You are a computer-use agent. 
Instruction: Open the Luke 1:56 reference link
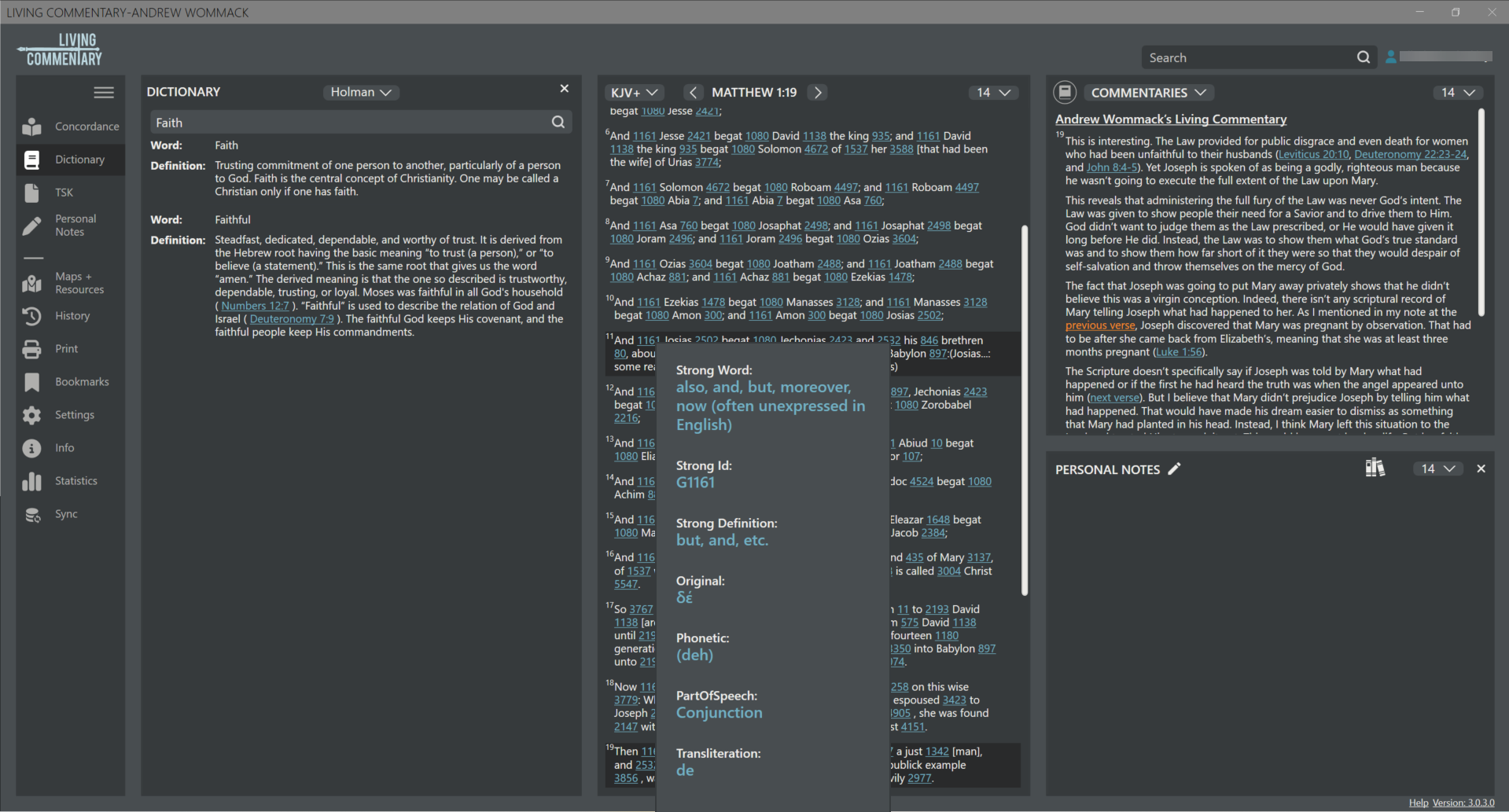1179,352
